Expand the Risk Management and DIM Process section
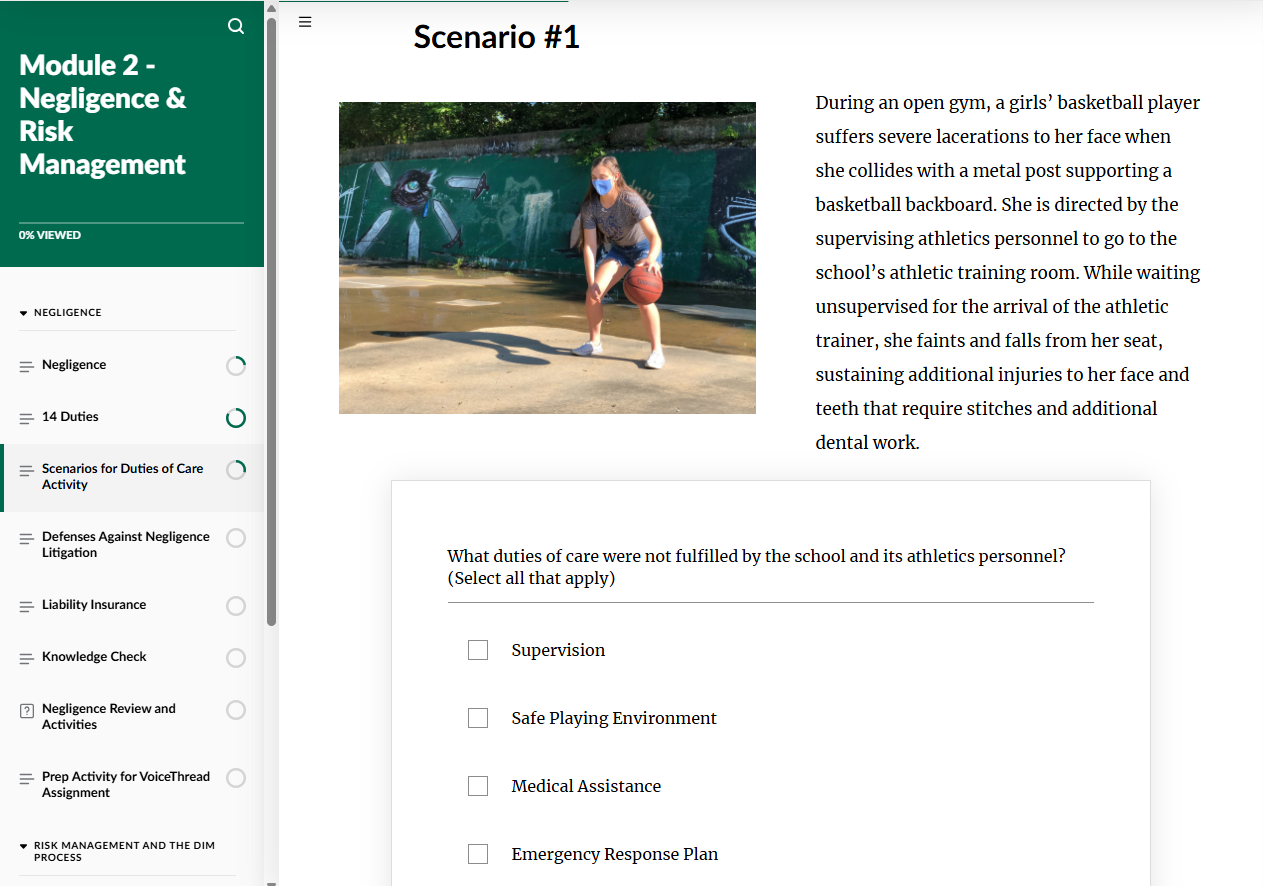1263x886 pixels. [x=23, y=845]
